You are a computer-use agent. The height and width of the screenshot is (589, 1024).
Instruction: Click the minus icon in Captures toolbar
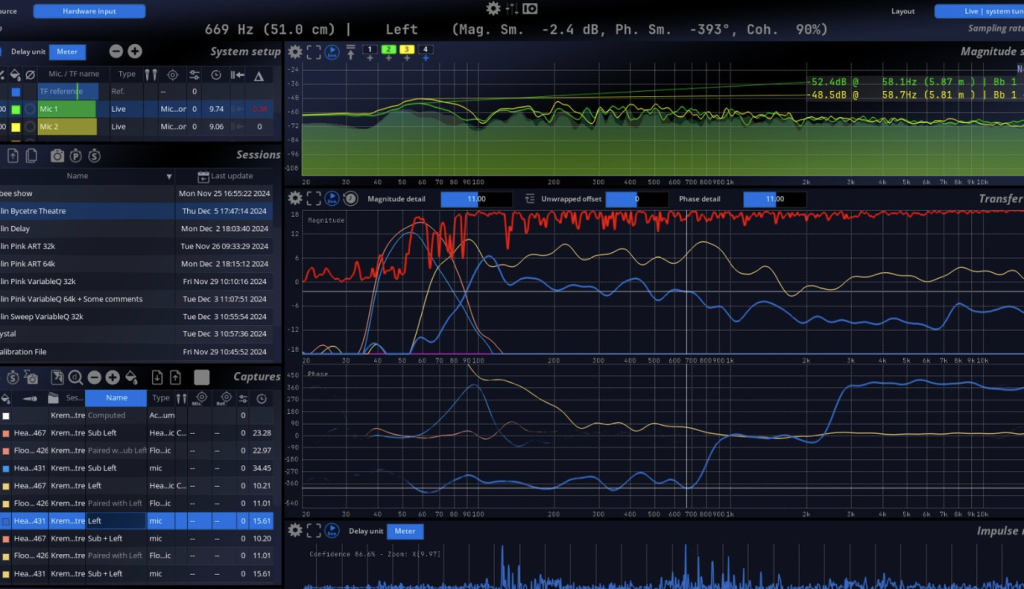(x=94, y=377)
